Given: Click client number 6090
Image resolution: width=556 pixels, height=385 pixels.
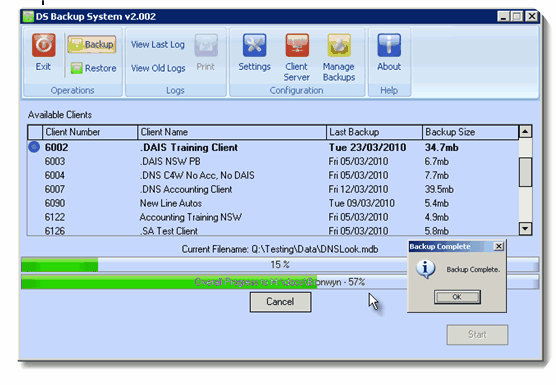Looking at the screenshot, I should pos(55,203).
